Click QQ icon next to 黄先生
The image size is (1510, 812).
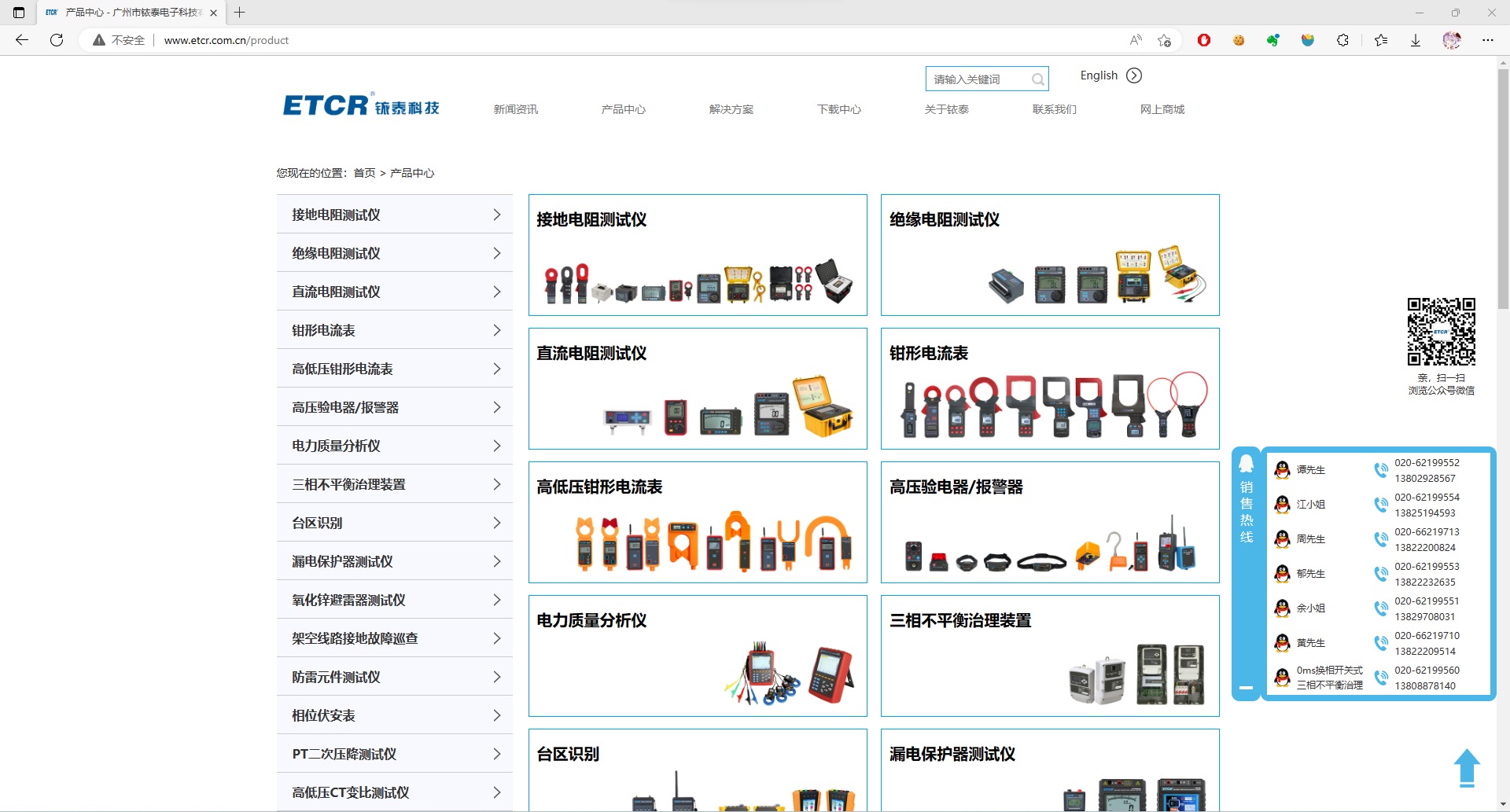click(x=1282, y=643)
